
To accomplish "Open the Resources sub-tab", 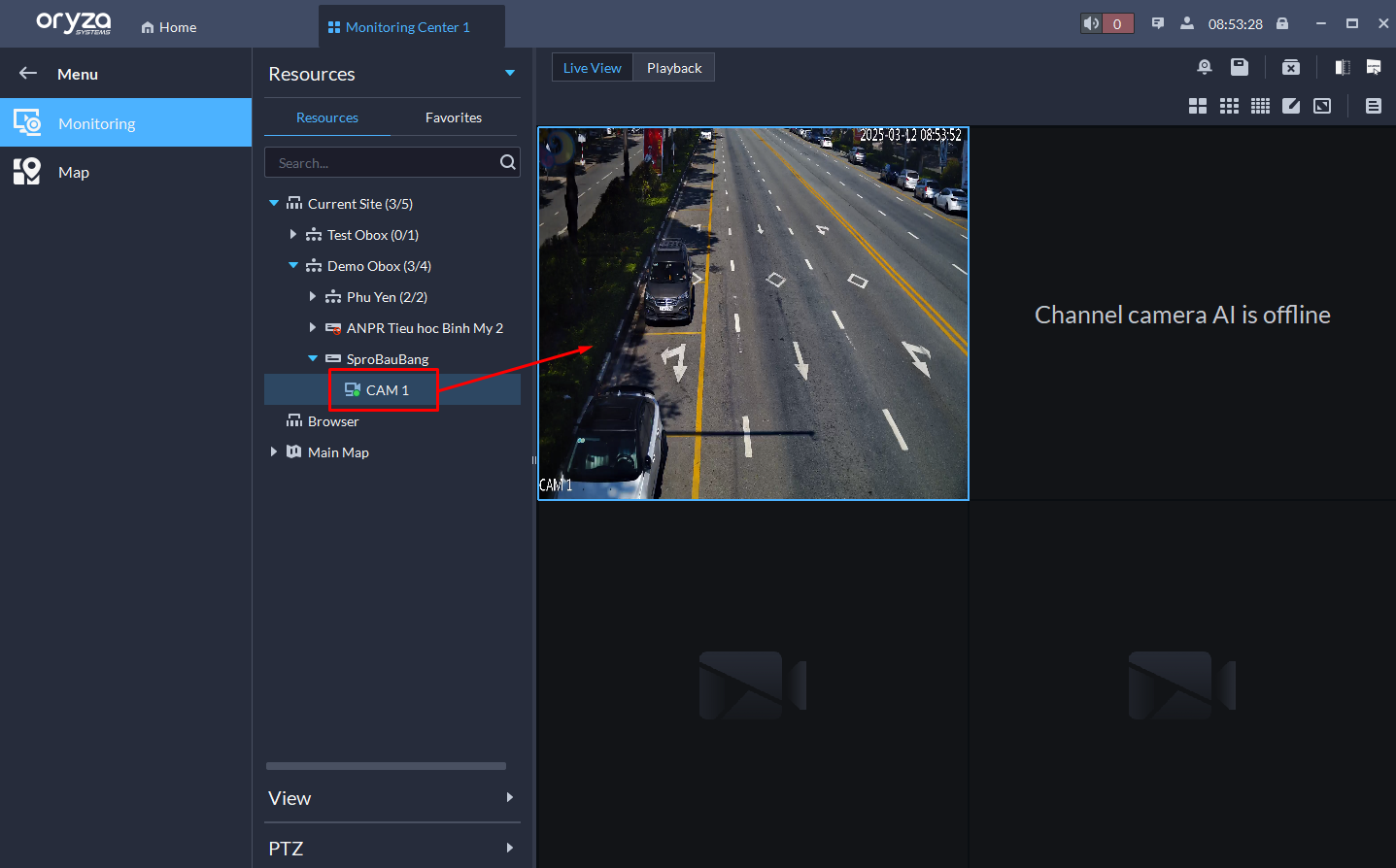I will [x=327, y=117].
